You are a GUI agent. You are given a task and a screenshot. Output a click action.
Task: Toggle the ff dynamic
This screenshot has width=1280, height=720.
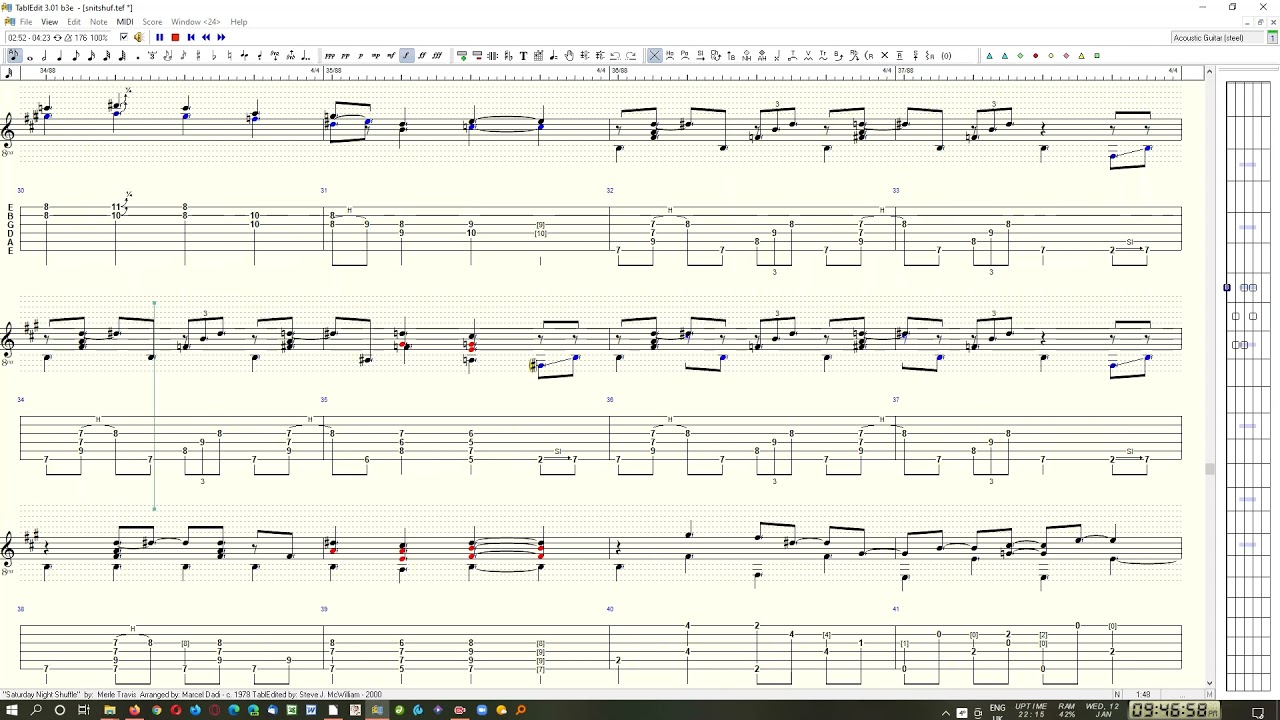click(422, 56)
